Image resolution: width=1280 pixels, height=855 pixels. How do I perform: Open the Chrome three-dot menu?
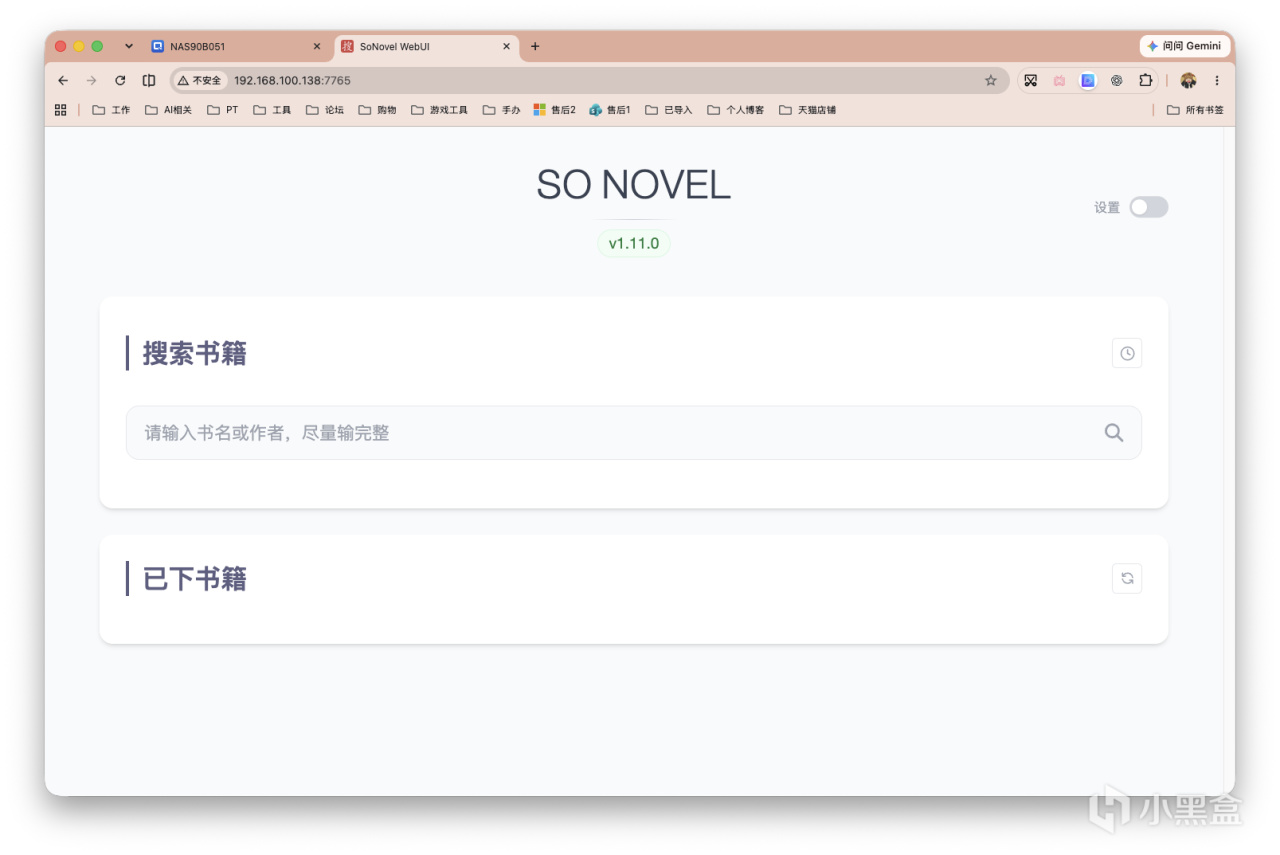click(1217, 80)
